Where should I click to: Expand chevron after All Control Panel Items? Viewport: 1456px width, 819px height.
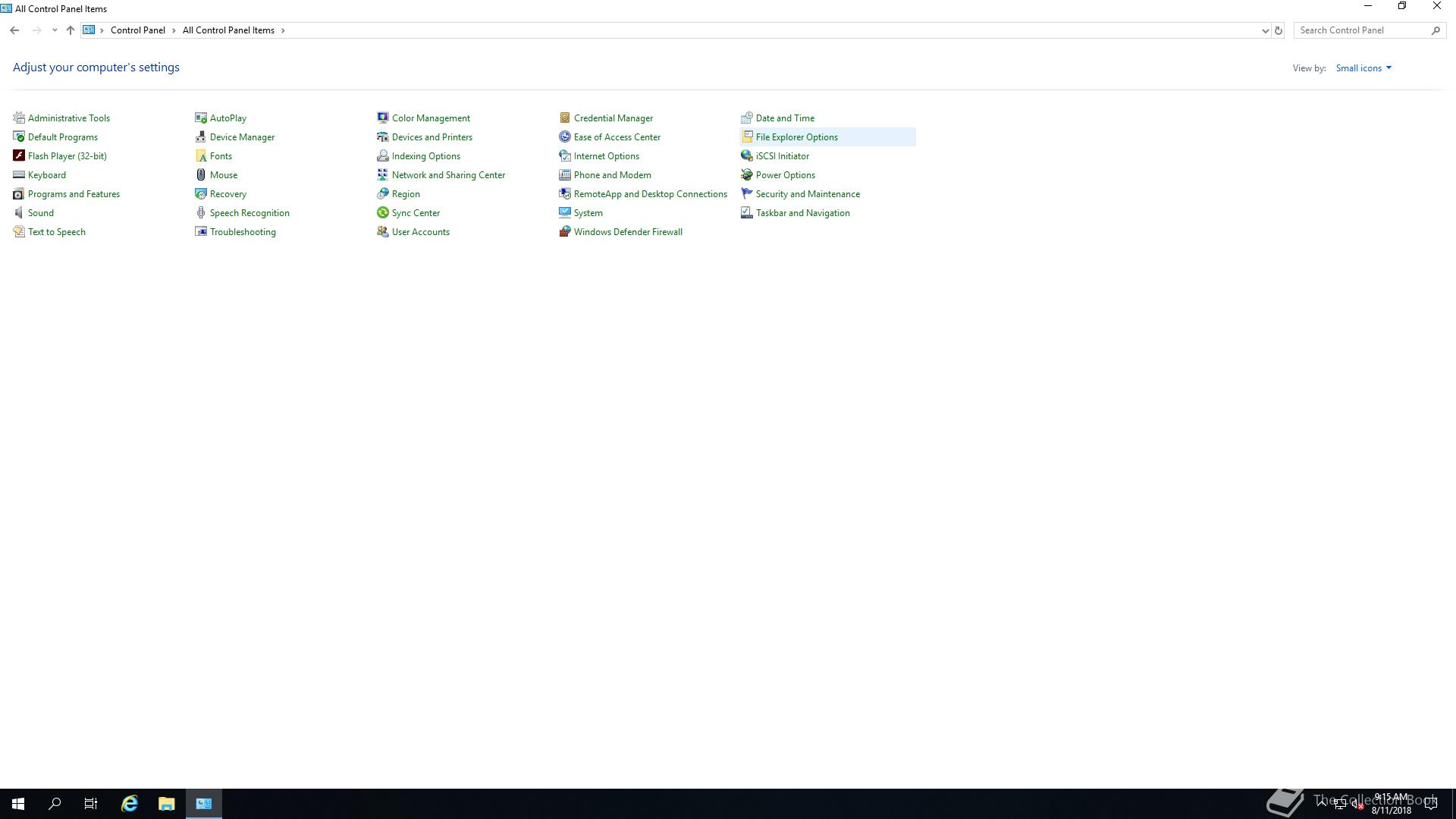click(x=284, y=30)
